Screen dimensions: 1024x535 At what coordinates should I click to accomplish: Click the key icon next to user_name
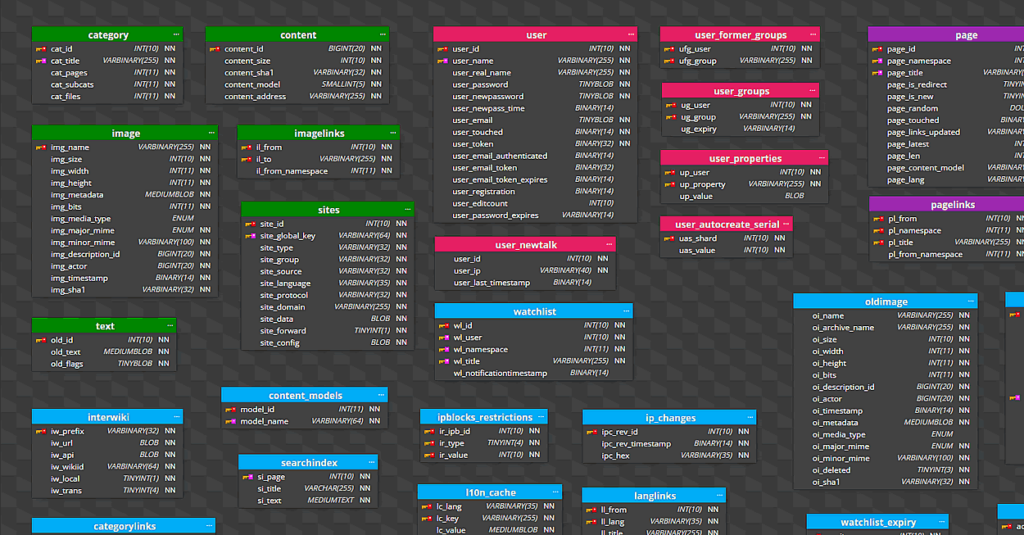442,61
